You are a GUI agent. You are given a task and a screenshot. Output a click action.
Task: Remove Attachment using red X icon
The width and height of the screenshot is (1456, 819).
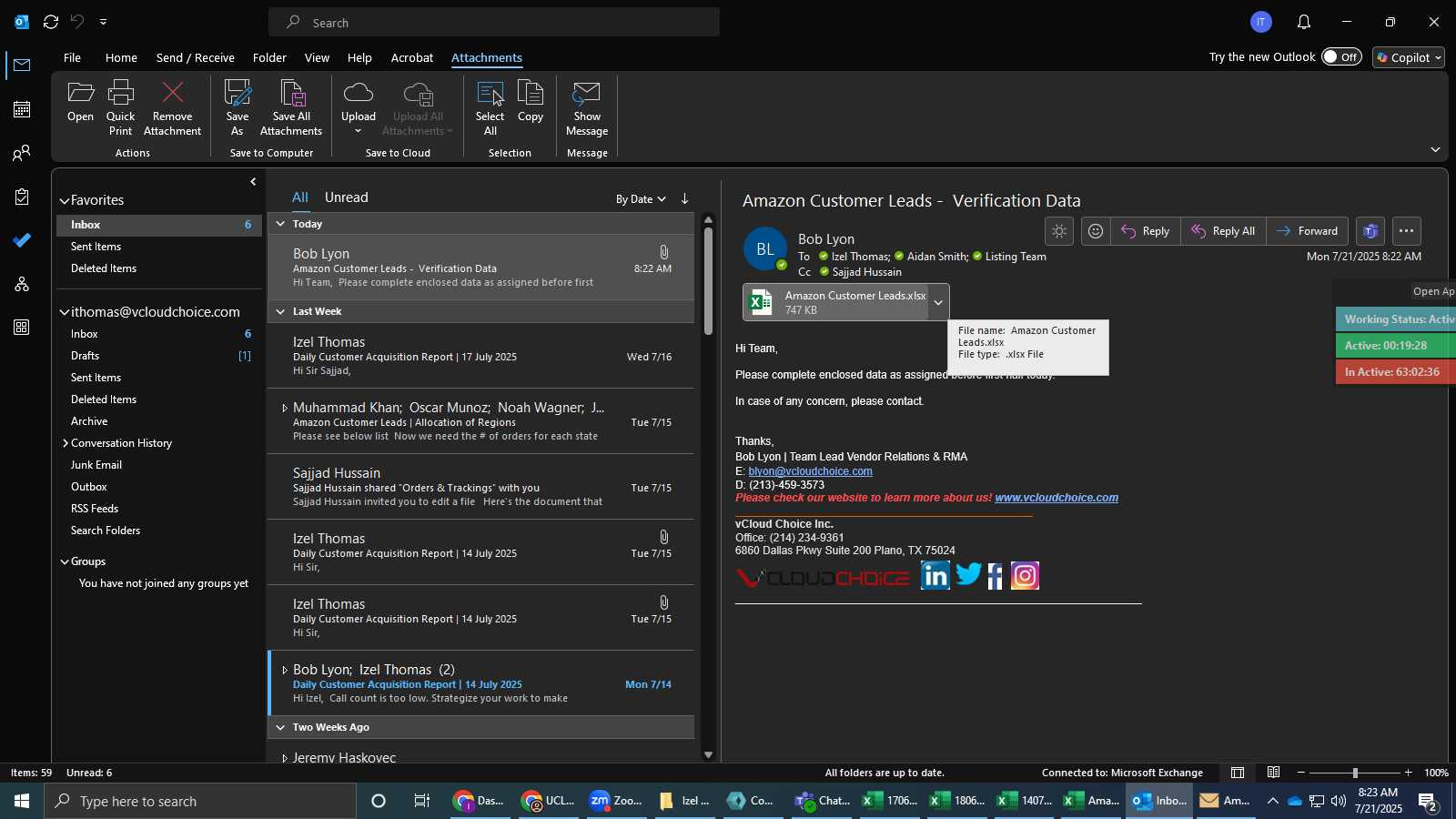click(172, 107)
